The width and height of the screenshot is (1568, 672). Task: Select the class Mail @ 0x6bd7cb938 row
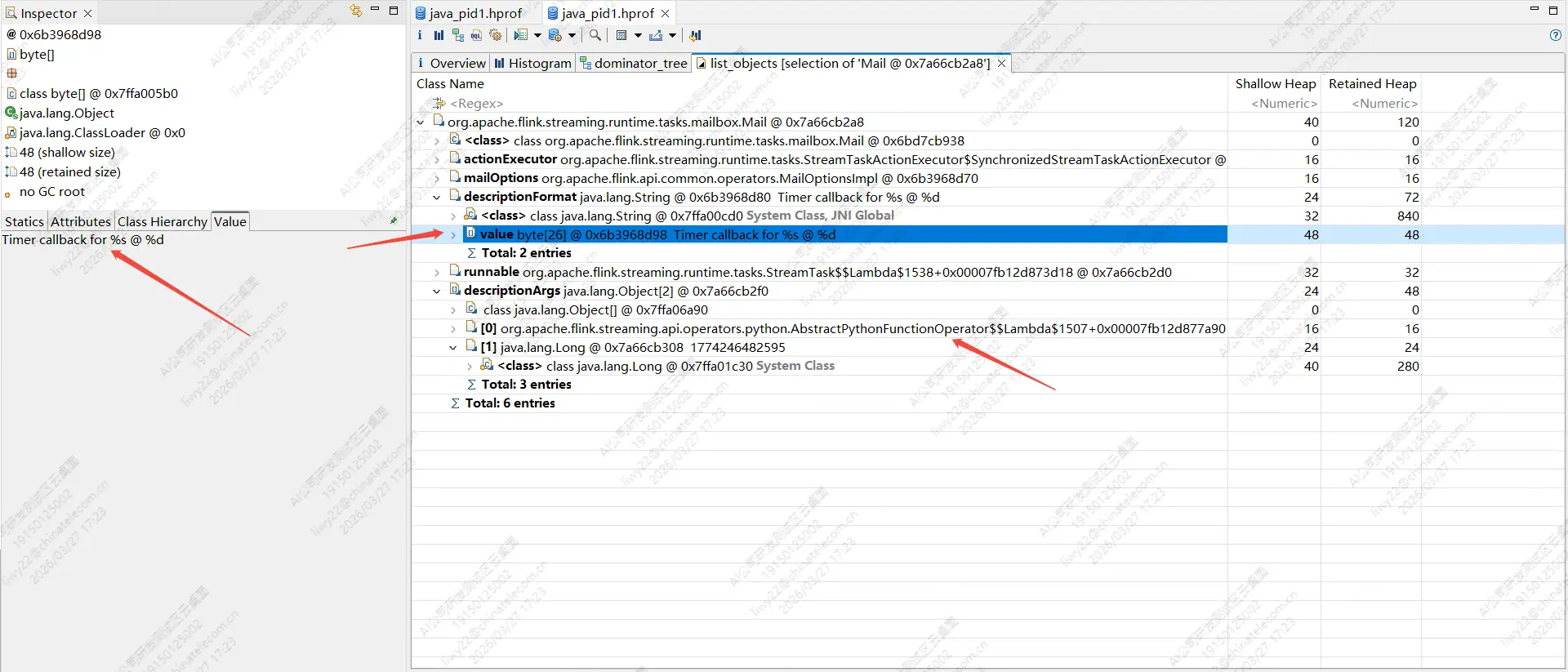tap(715, 141)
